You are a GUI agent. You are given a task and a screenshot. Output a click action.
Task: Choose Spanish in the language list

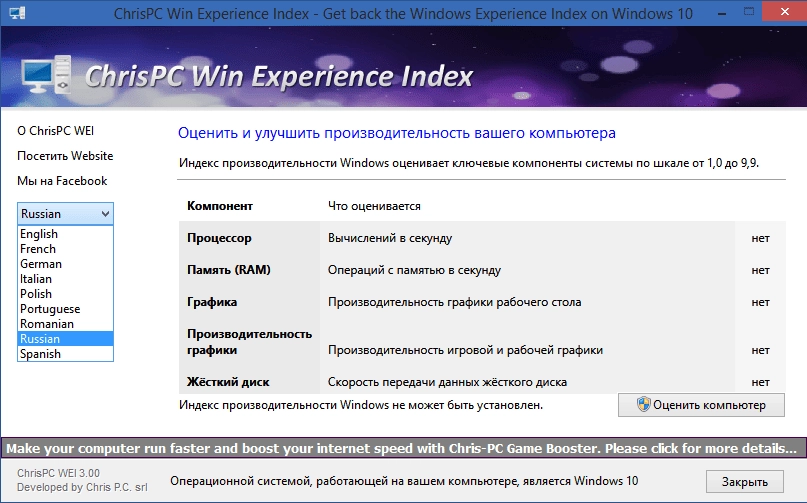point(65,354)
